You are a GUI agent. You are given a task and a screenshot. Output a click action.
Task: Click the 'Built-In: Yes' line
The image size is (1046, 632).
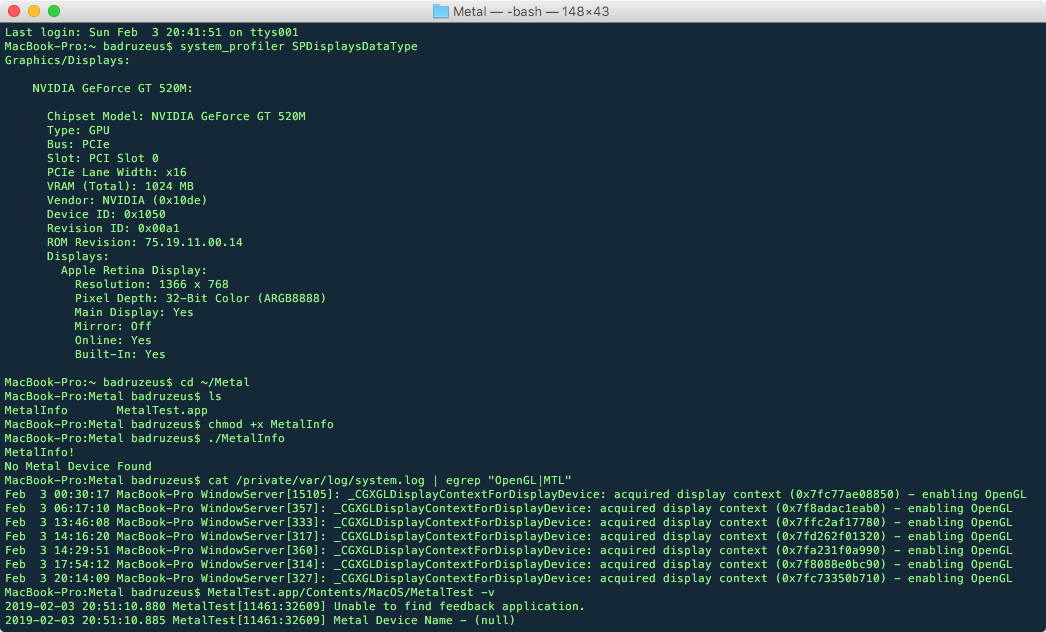120,354
